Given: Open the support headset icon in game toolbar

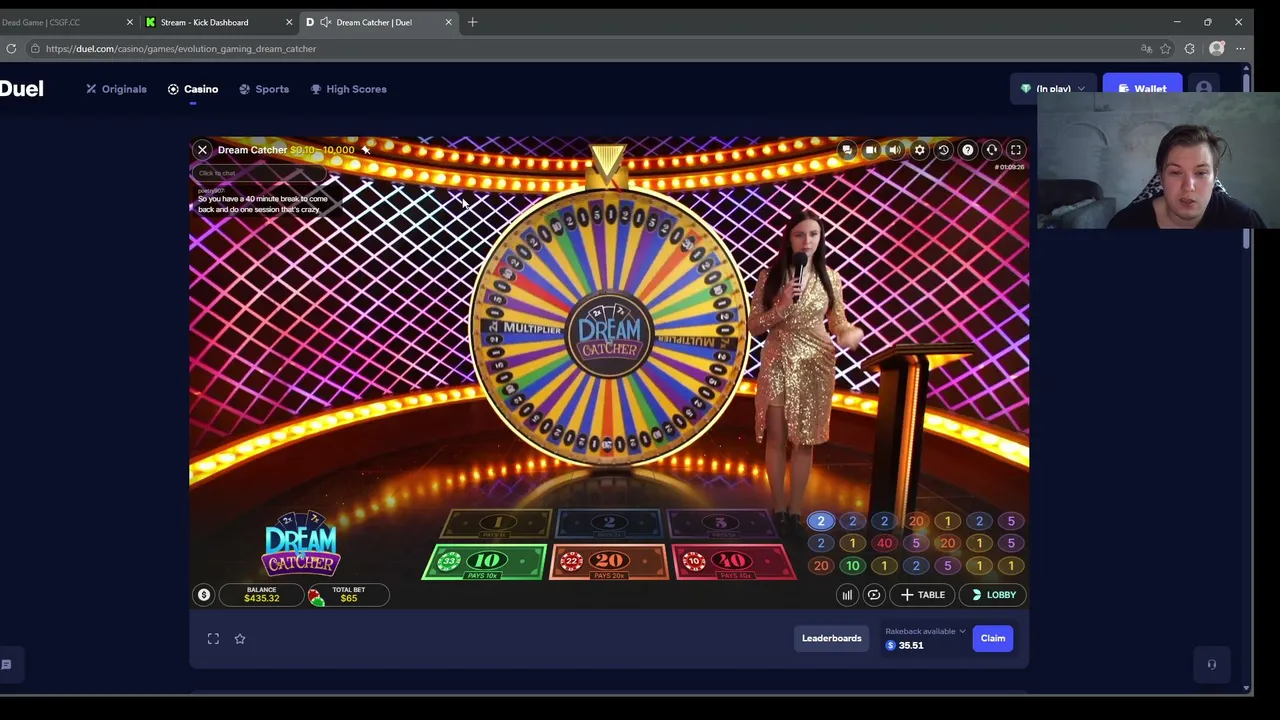Looking at the screenshot, I should click(x=991, y=150).
